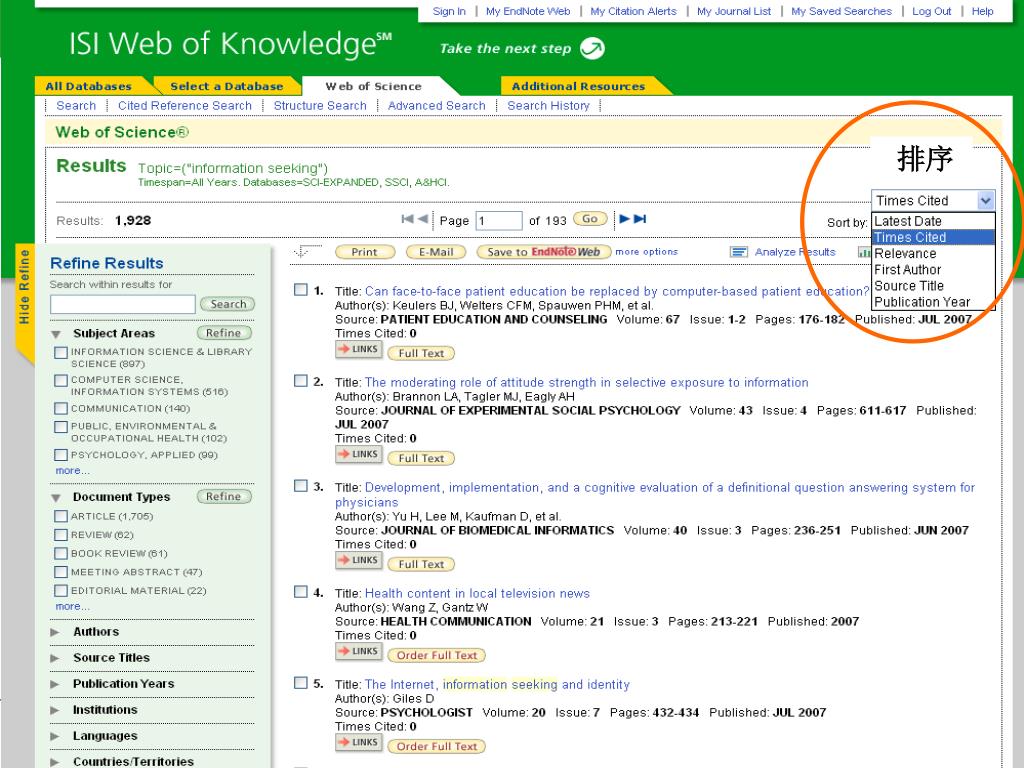This screenshot has height=768, width=1024.
Task: Open the 'more options' link
Action: tap(647, 252)
